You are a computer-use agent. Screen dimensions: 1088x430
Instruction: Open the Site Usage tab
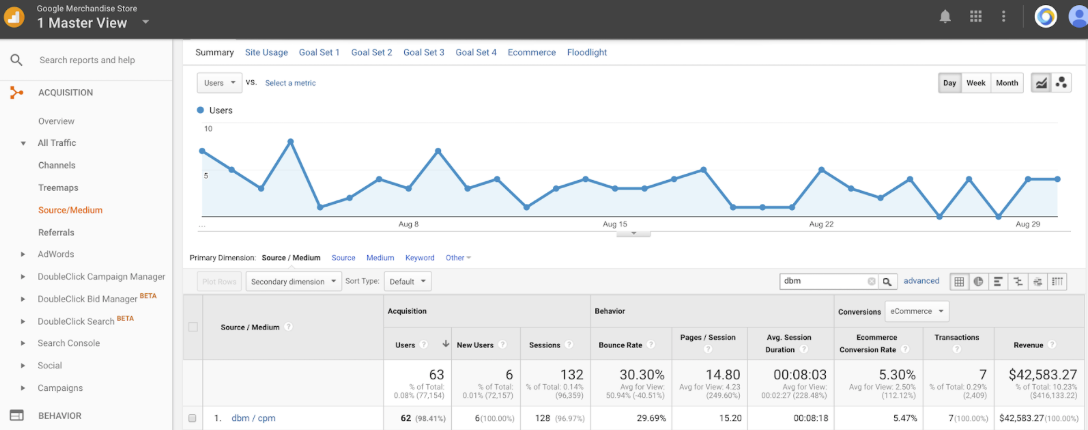266,52
